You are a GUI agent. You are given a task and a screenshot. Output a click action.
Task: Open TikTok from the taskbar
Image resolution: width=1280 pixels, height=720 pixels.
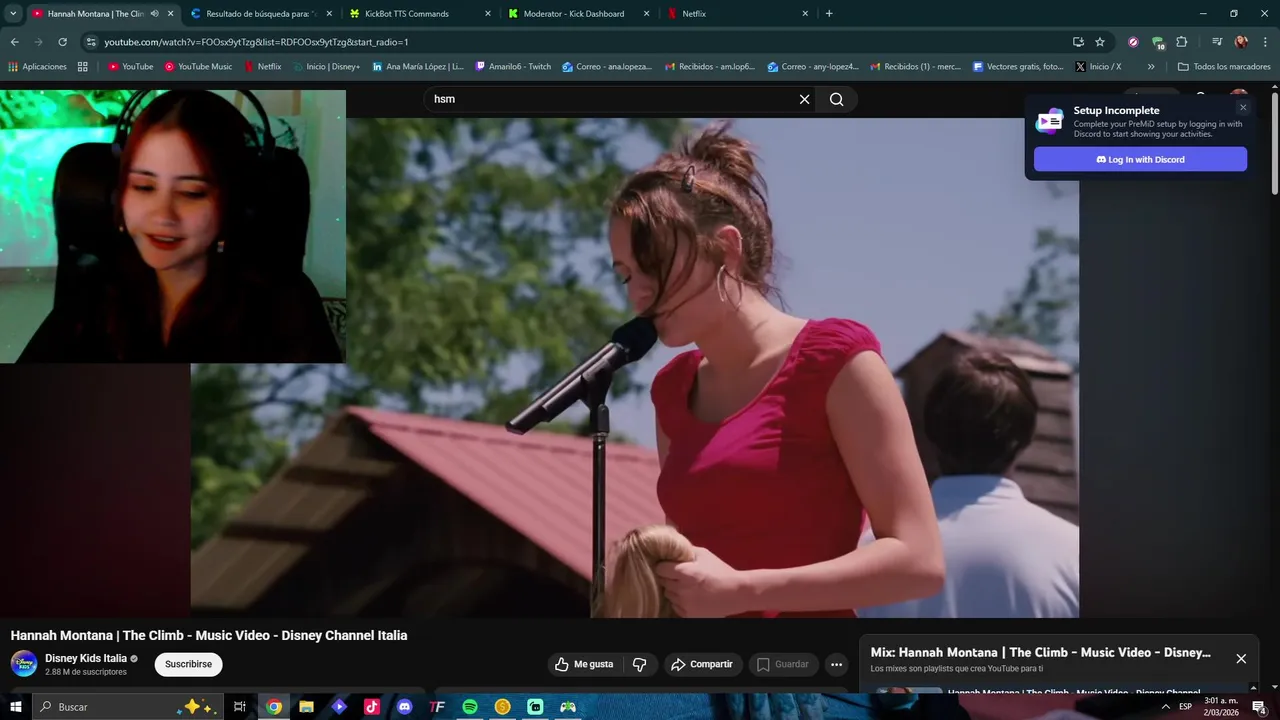(372, 707)
